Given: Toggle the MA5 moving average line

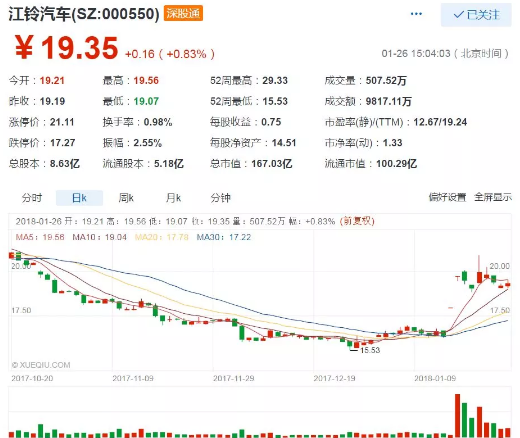Looking at the screenshot, I should coord(40,237).
